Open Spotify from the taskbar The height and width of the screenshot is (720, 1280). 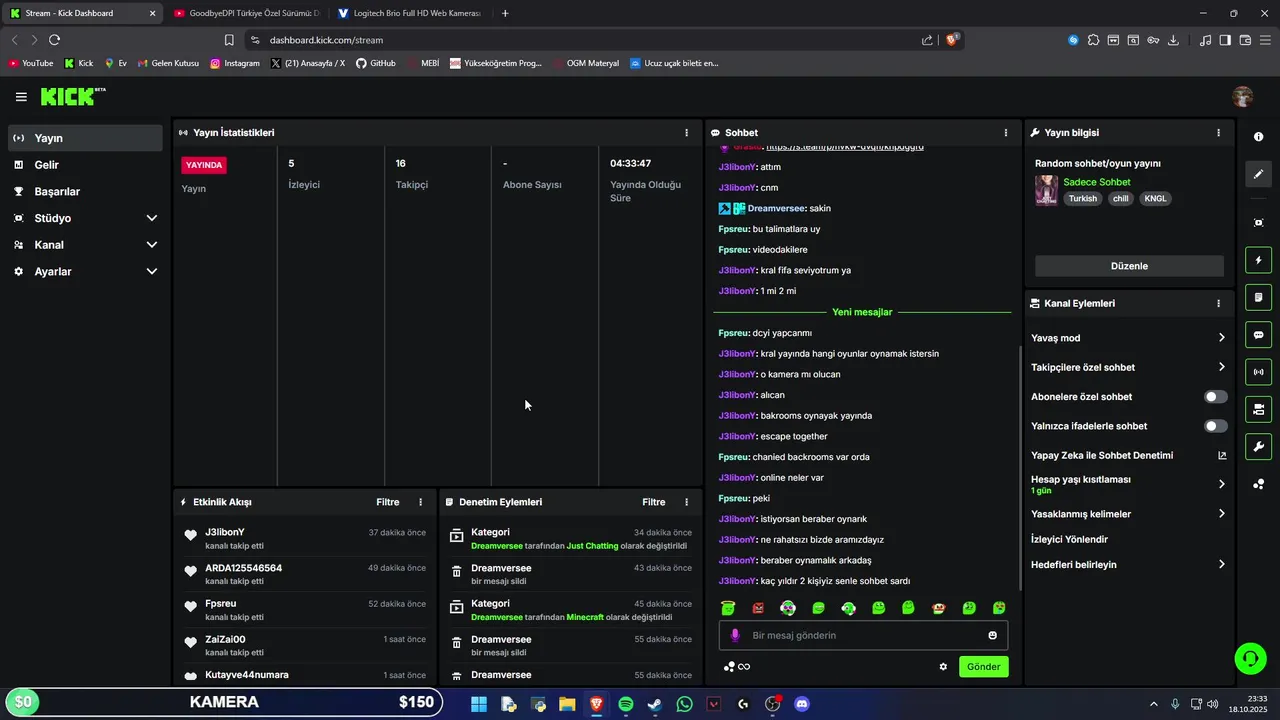click(x=626, y=704)
